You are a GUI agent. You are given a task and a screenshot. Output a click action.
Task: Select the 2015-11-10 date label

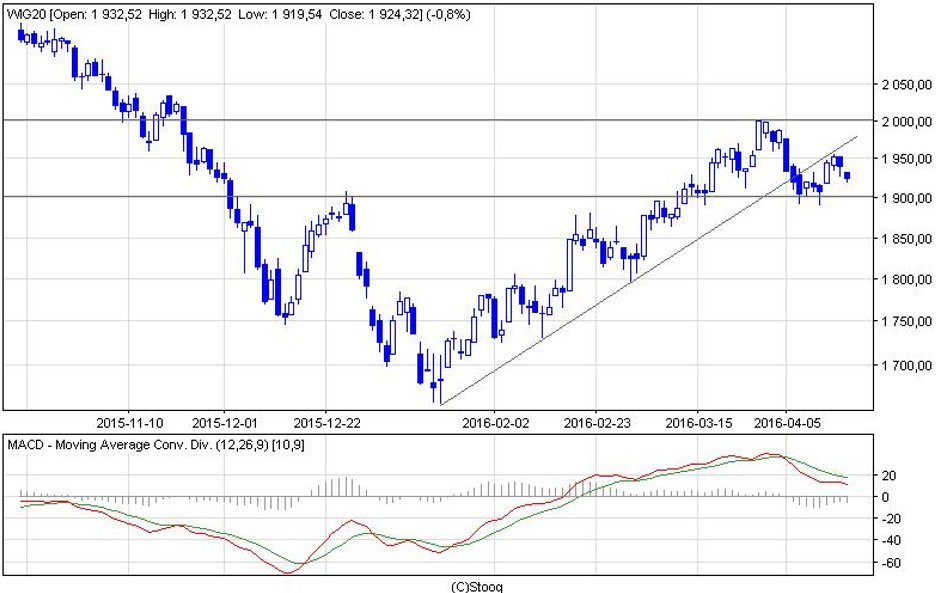(x=132, y=422)
